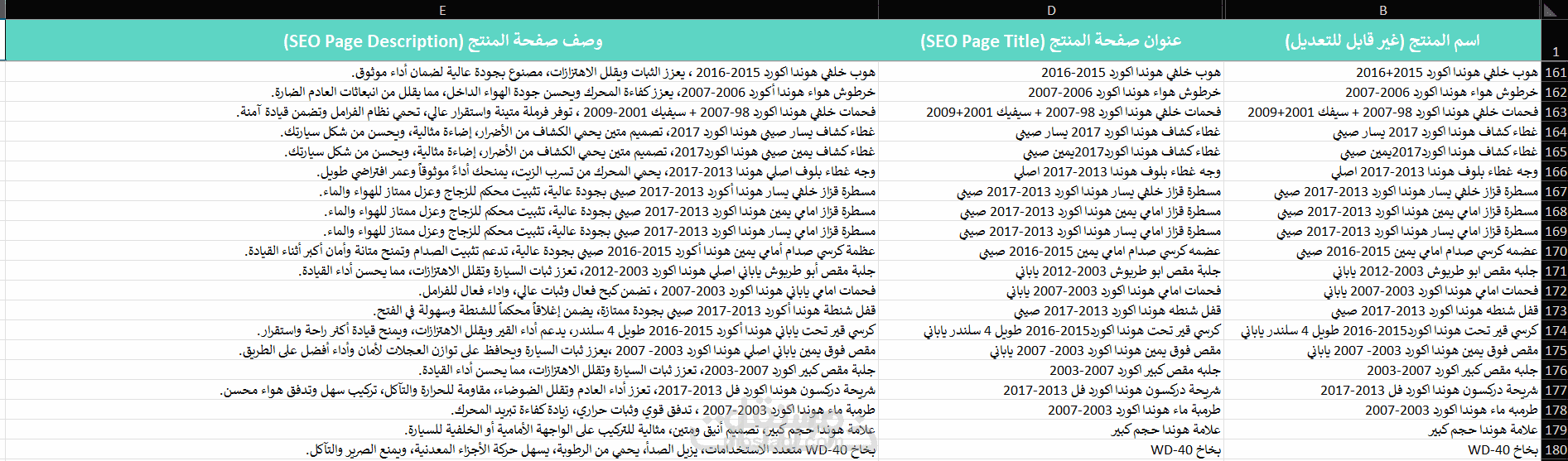Select row header 164
The width and height of the screenshot is (1568, 461).
point(1554,132)
